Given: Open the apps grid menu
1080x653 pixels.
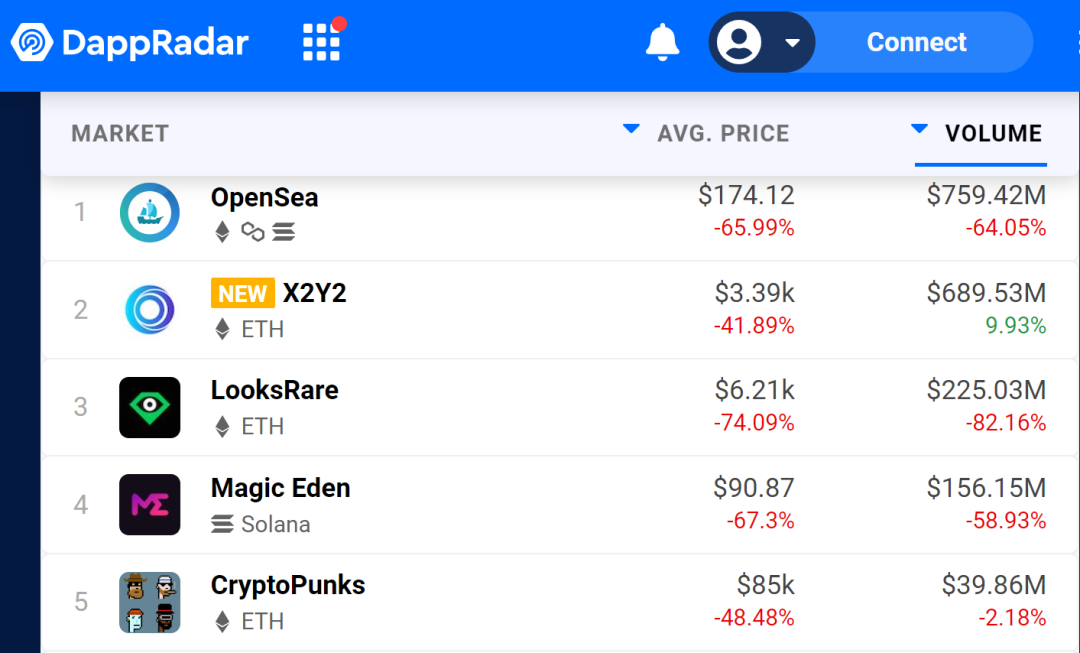Looking at the screenshot, I should [321, 42].
